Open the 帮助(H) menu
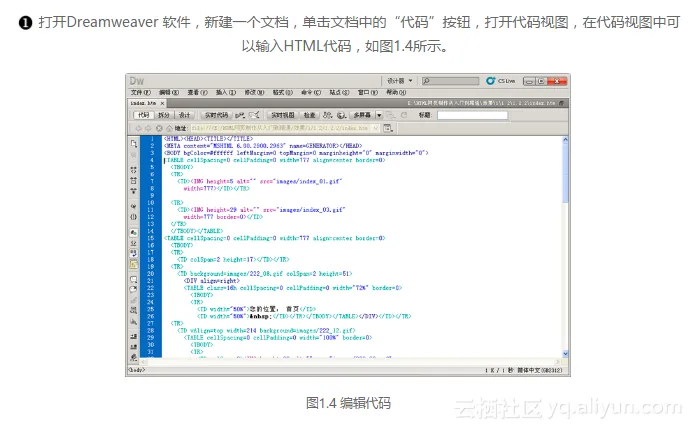693x430 pixels. (x=396, y=93)
